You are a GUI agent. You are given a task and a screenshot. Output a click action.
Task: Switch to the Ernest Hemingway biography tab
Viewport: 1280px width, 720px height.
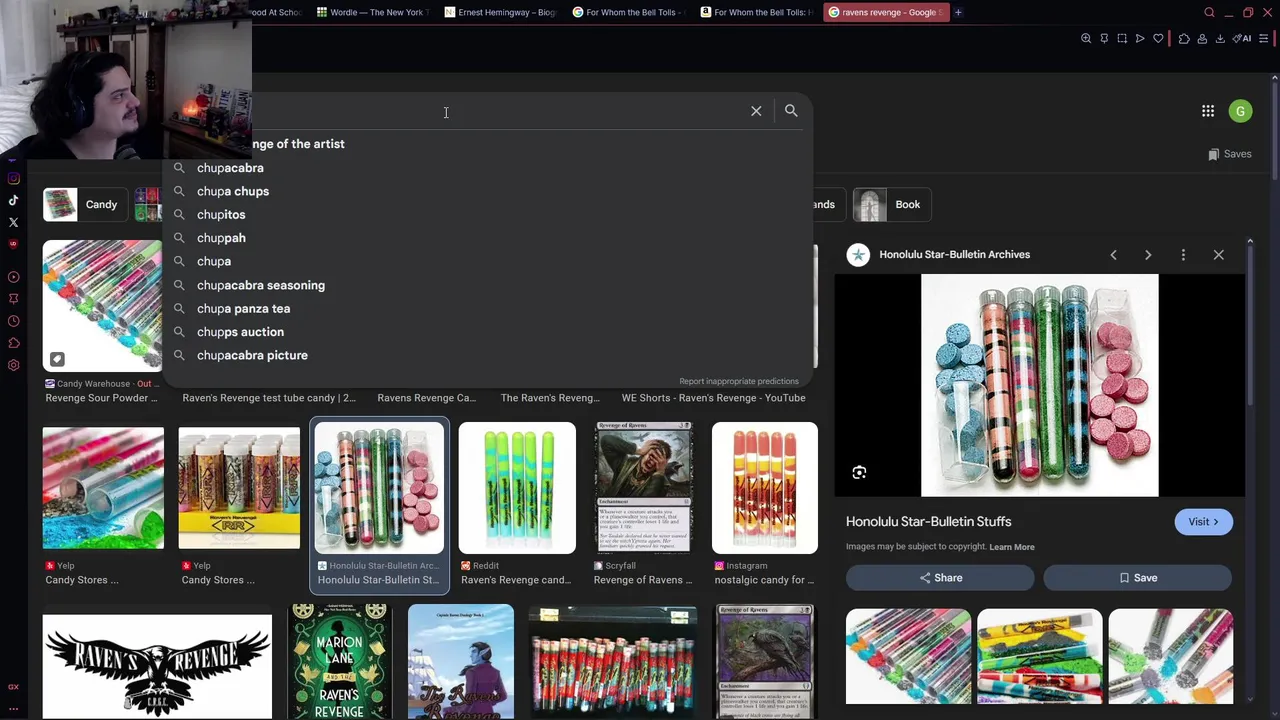(499, 12)
